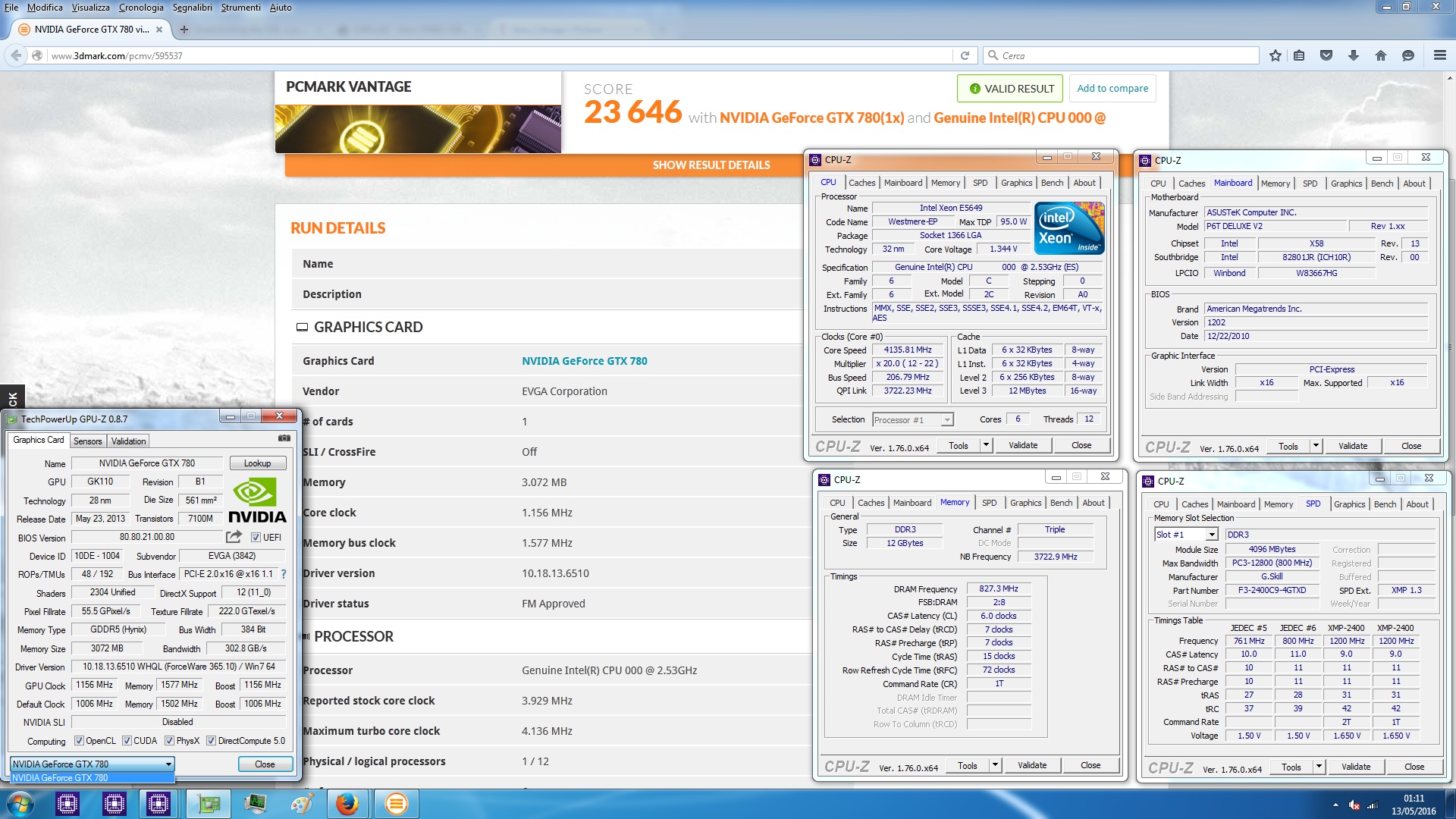Open the Windows Start menu
The width and height of the screenshot is (1456, 819).
[x=20, y=804]
